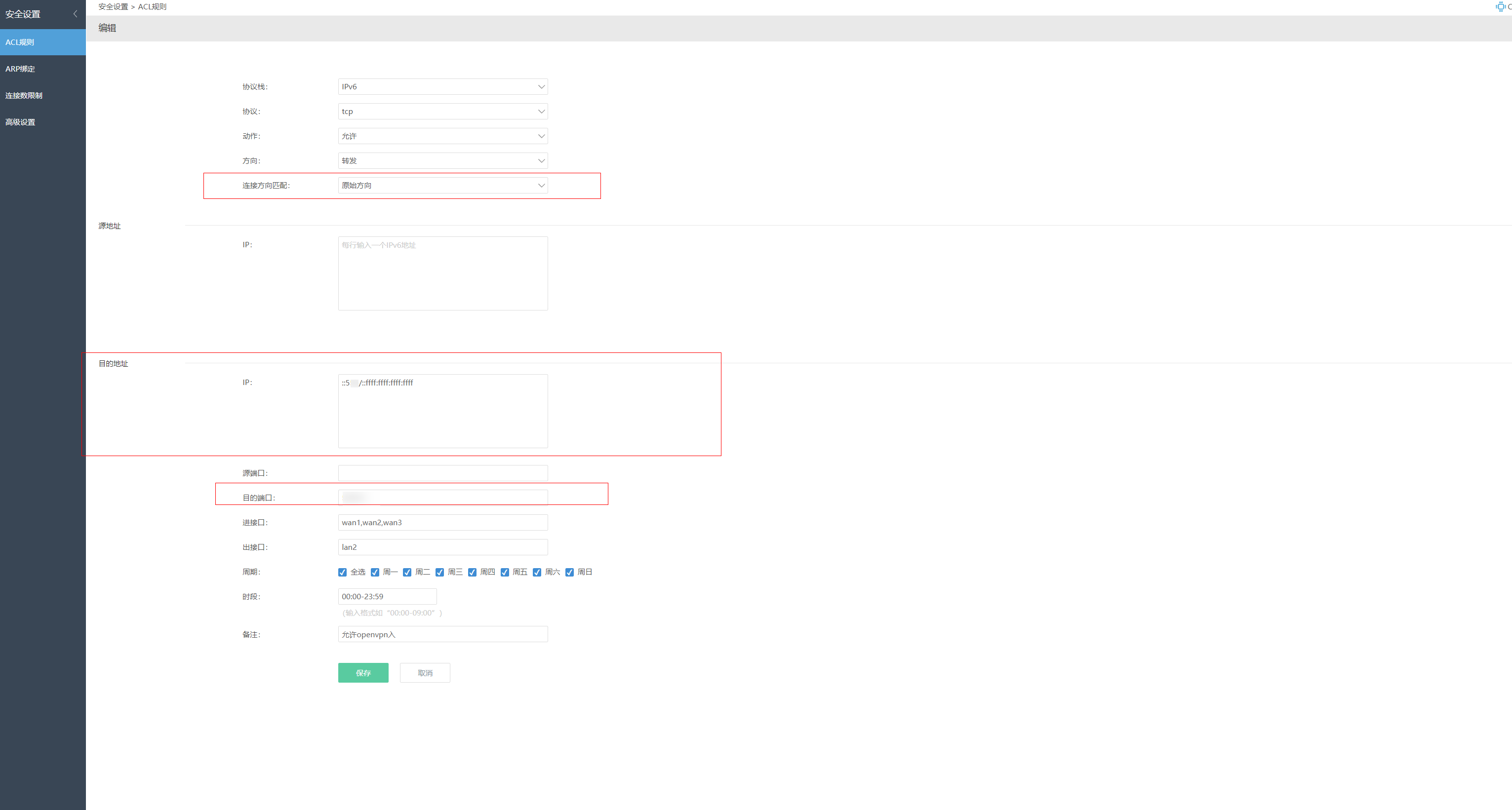Expand the 协议栈 IPv6 dropdown
The width and height of the screenshot is (1512, 810).
(x=442, y=87)
